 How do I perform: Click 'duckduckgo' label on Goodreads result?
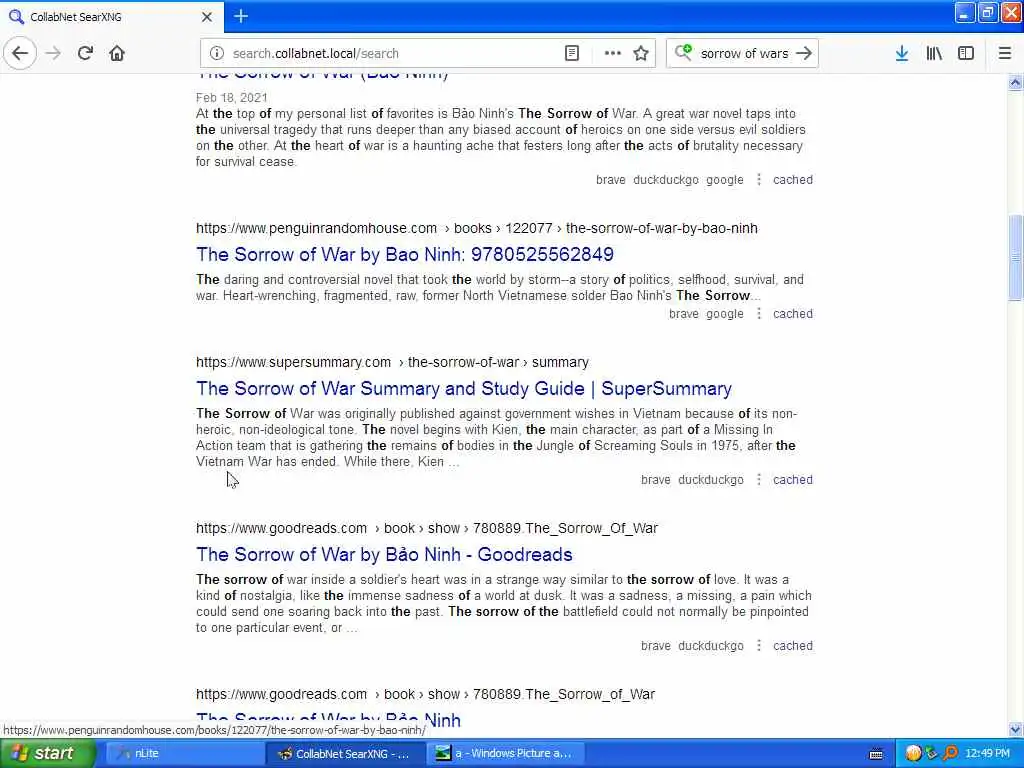coord(711,645)
